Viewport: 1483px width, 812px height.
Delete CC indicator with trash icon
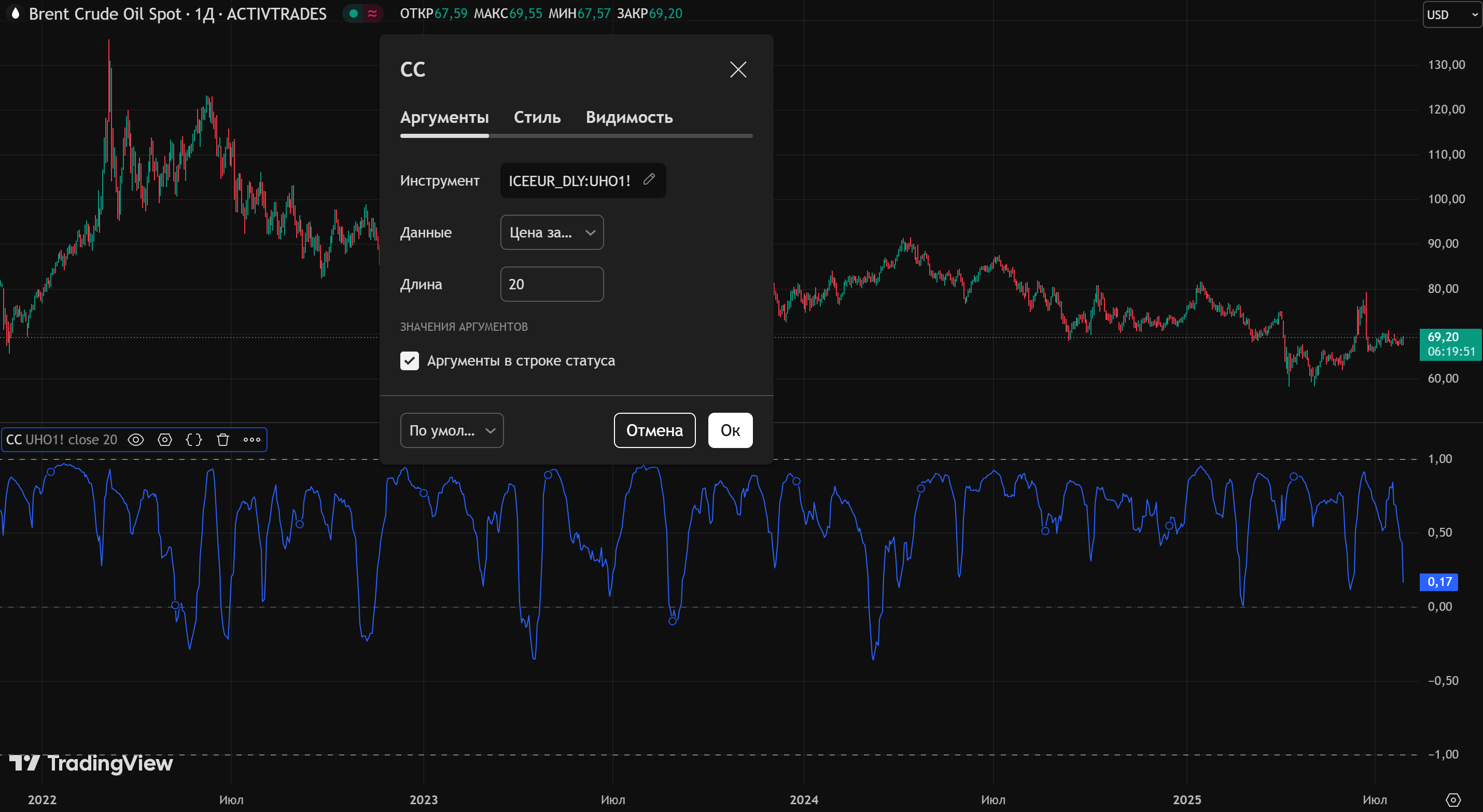tap(223, 440)
